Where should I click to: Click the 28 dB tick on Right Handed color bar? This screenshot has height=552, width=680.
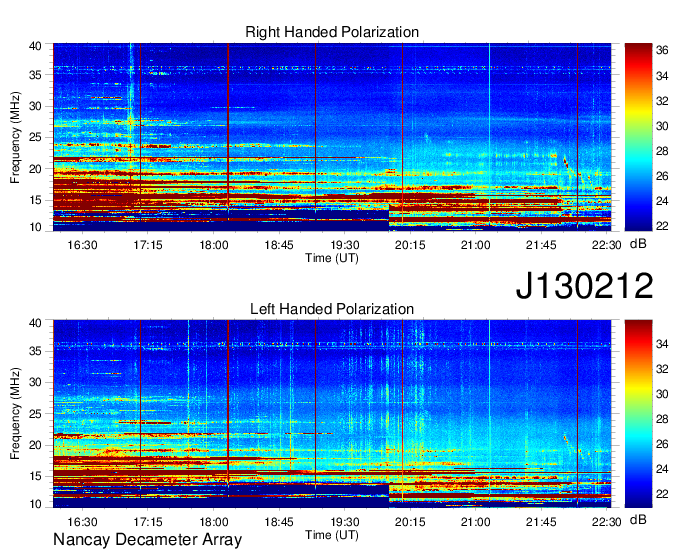click(662, 151)
